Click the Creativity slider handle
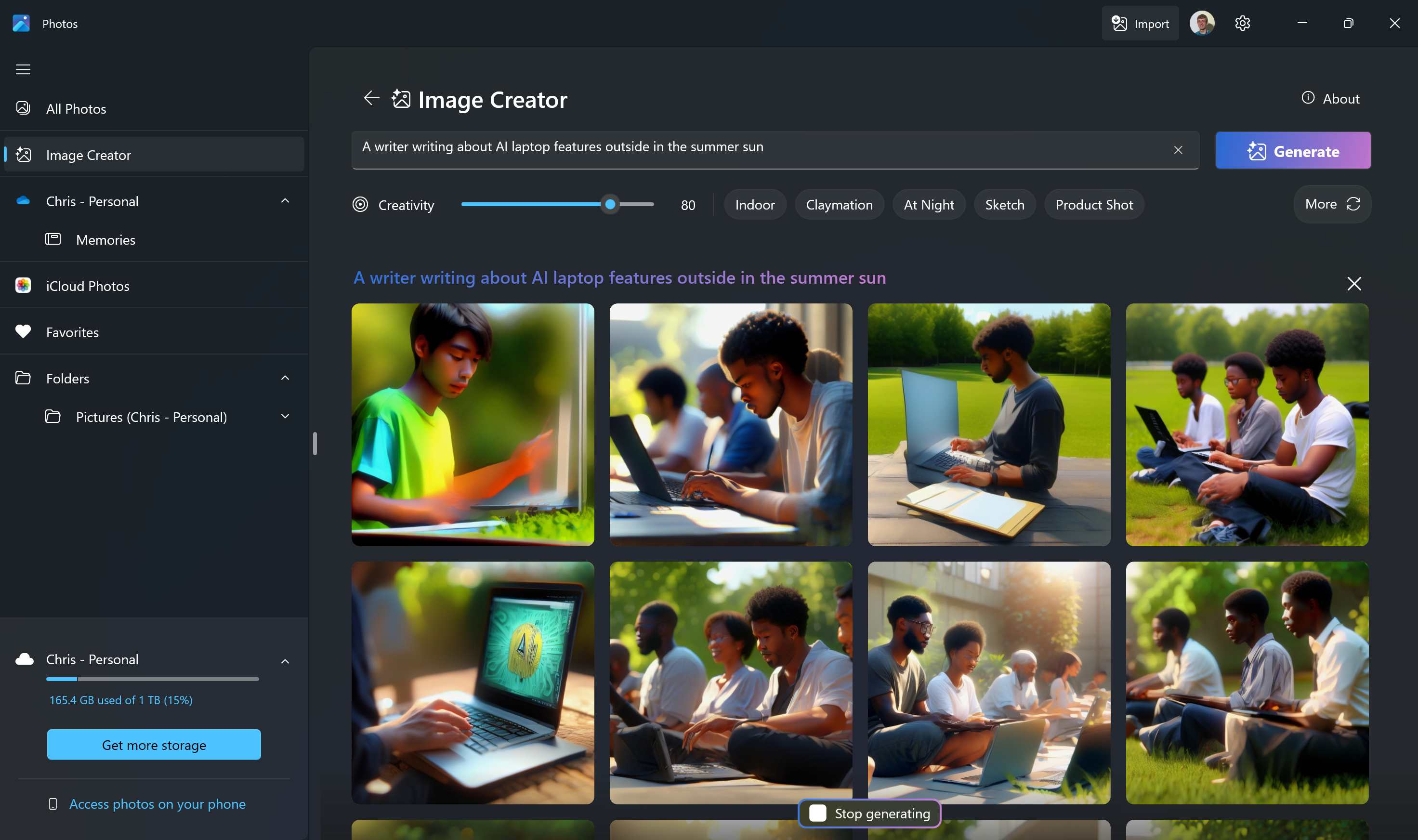Image resolution: width=1418 pixels, height=840 pixels. tap(610, 204)
